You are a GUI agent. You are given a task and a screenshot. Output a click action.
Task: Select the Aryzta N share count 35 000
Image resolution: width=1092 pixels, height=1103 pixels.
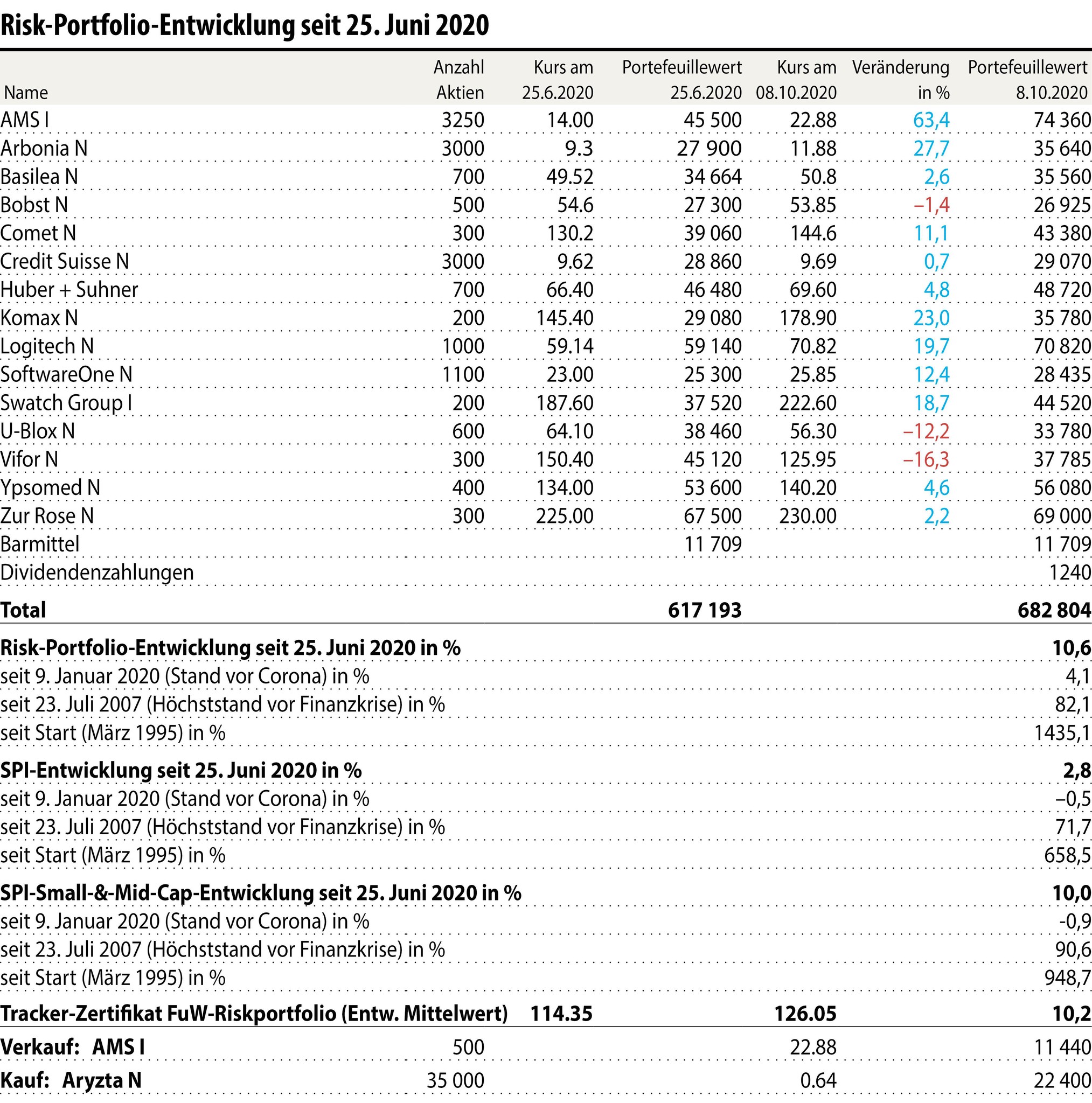[455, 1080]
